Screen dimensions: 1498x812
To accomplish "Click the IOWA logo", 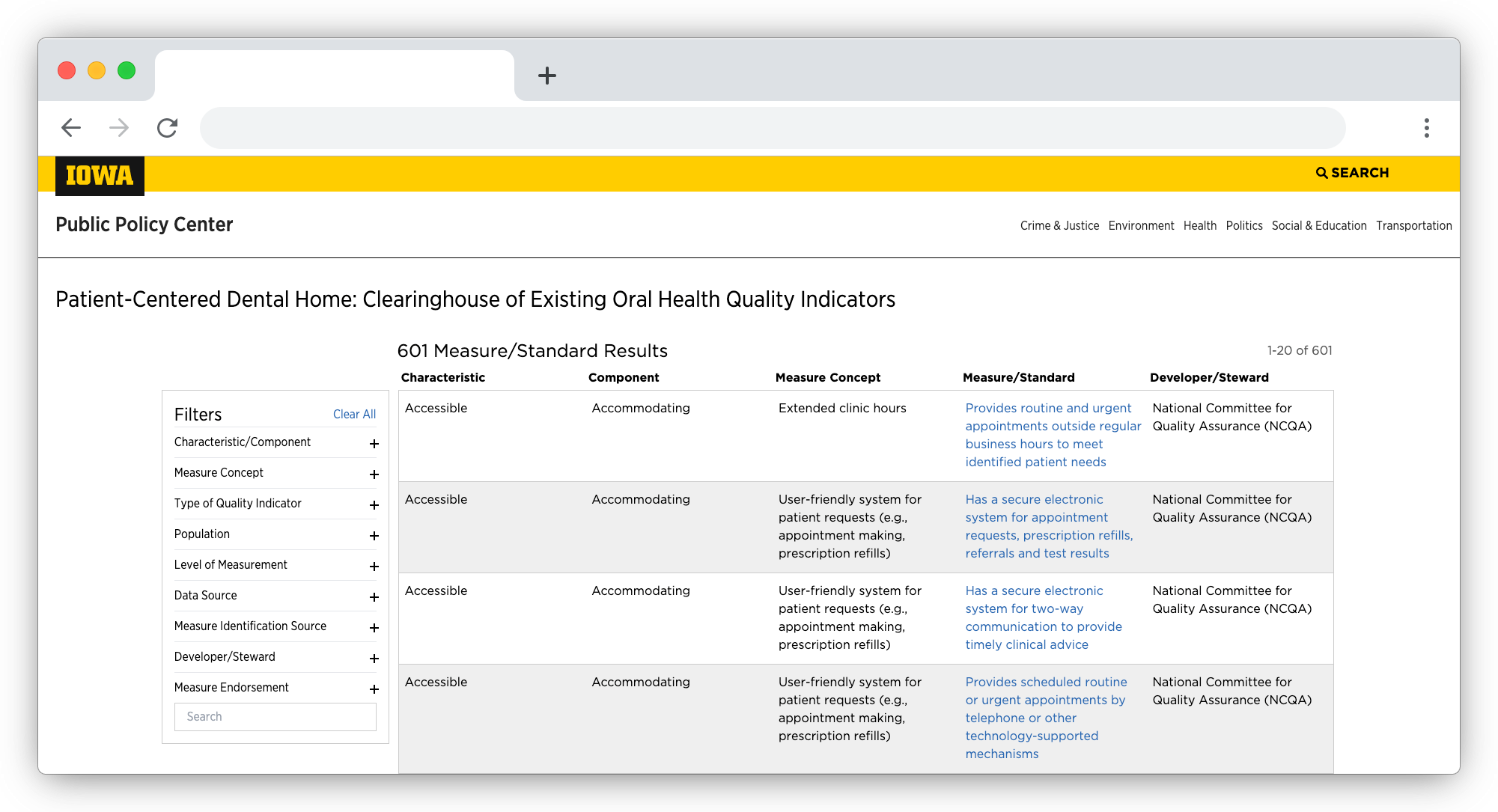I will (x=100, y=176).
